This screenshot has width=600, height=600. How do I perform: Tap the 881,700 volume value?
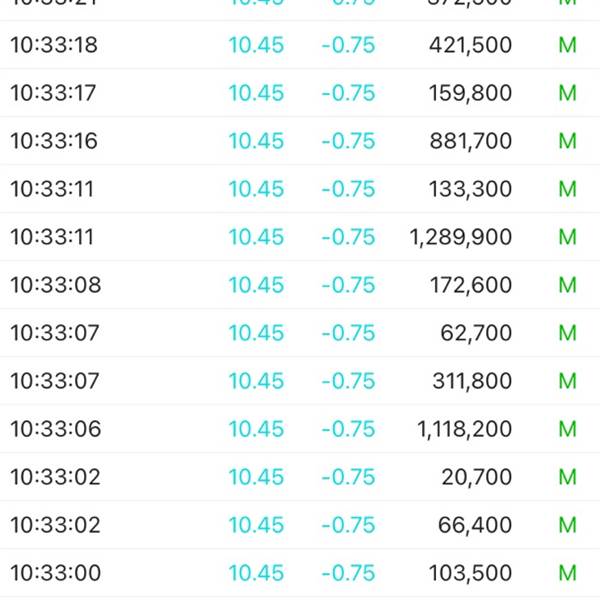[x=471, y=141]
